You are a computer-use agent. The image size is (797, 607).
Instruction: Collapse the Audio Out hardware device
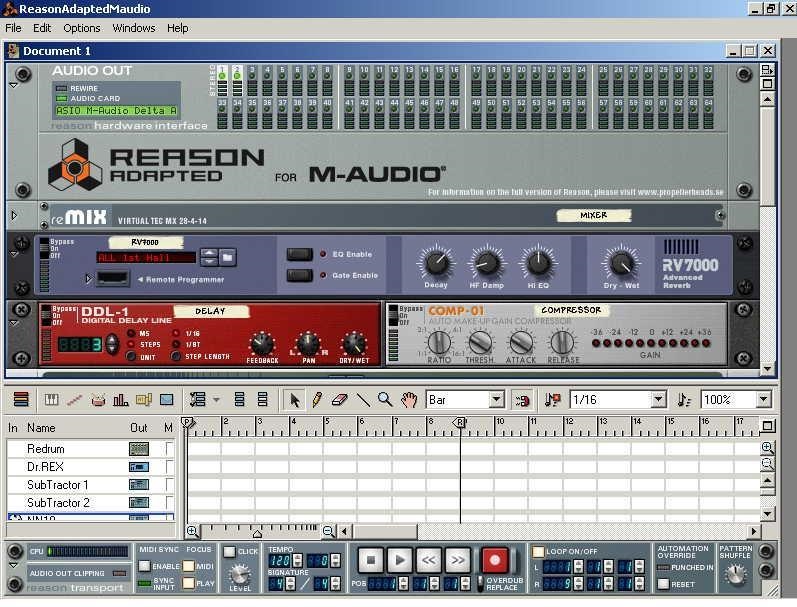click(14, 85)
